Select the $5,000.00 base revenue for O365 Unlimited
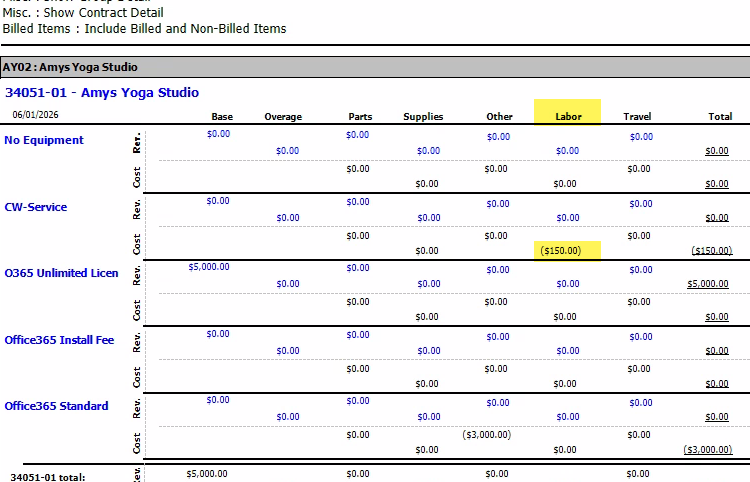750x482 pixels. (209, 267)
